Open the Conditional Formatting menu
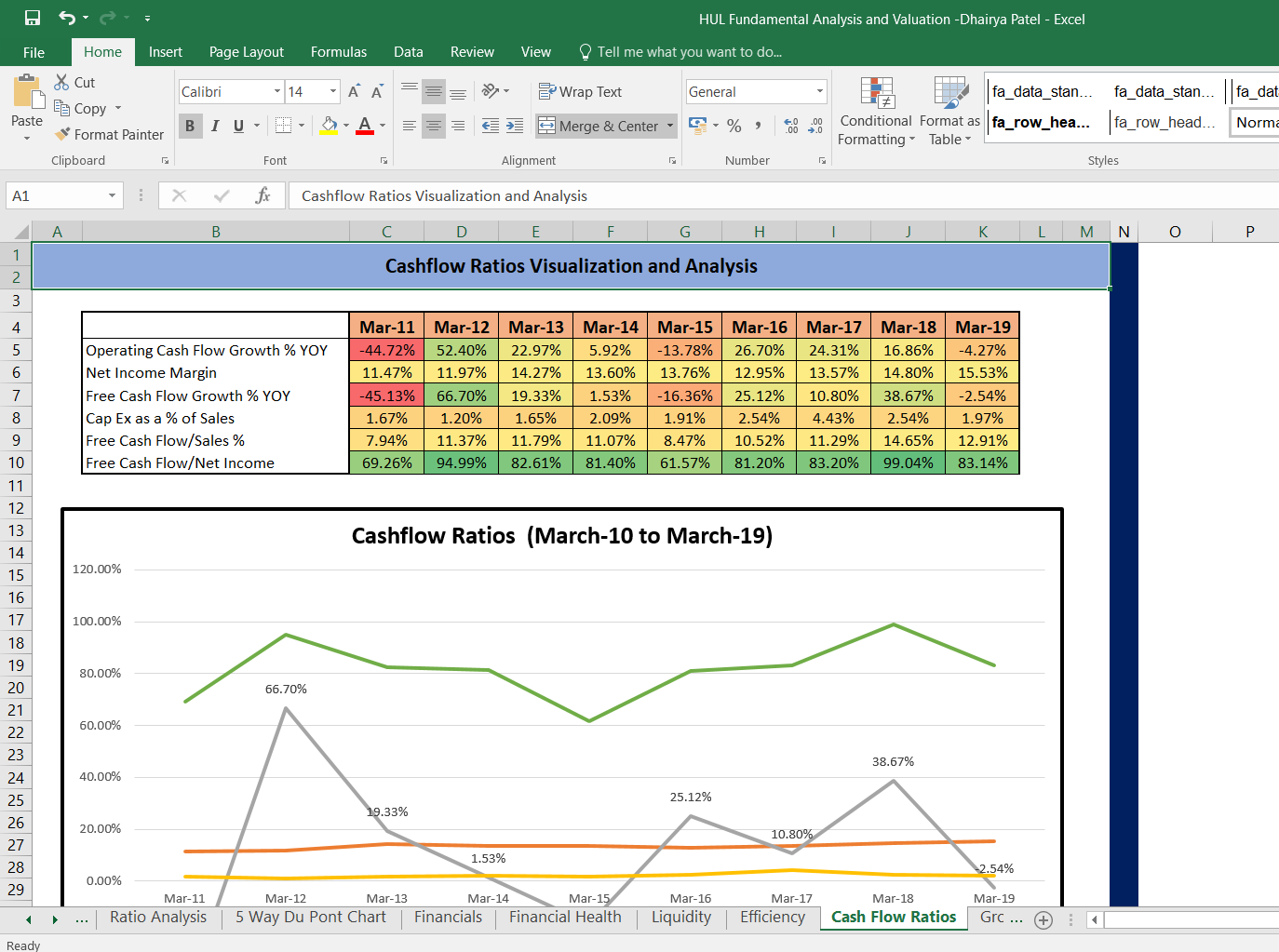The width and height of the screenshot is (1279, 952). [x=876, y=112]
